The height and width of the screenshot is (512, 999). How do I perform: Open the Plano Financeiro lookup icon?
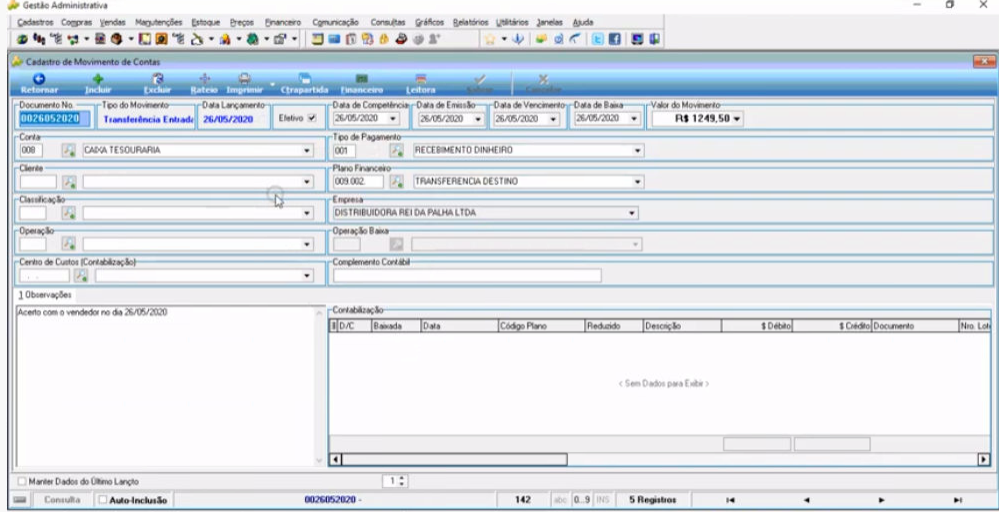click(x=397, y=181)
